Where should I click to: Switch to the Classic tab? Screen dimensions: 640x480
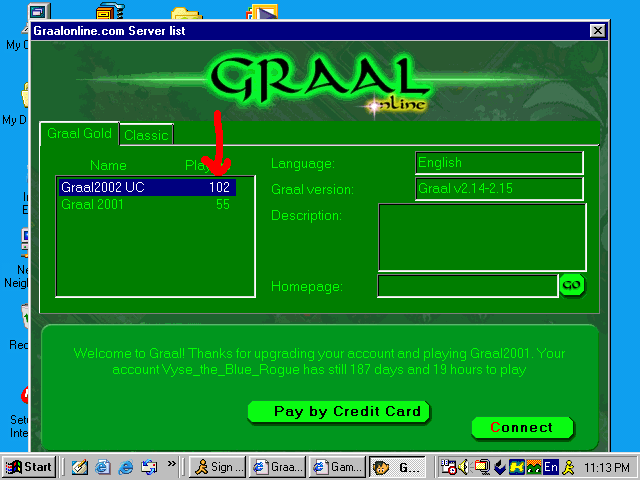(147, 135)
